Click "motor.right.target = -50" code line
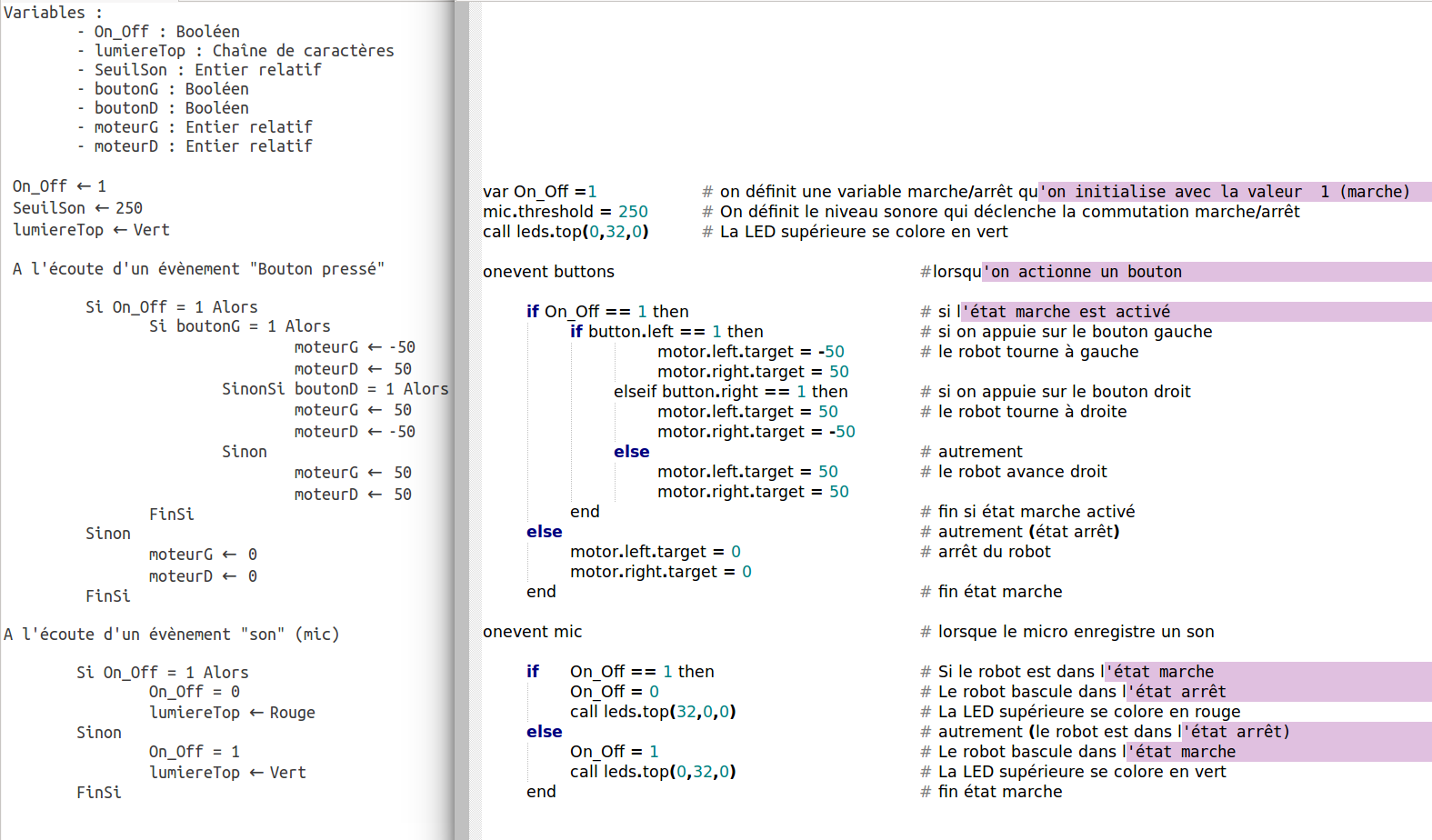This screenshot has height=840, width=1432. tap(756, 432)
